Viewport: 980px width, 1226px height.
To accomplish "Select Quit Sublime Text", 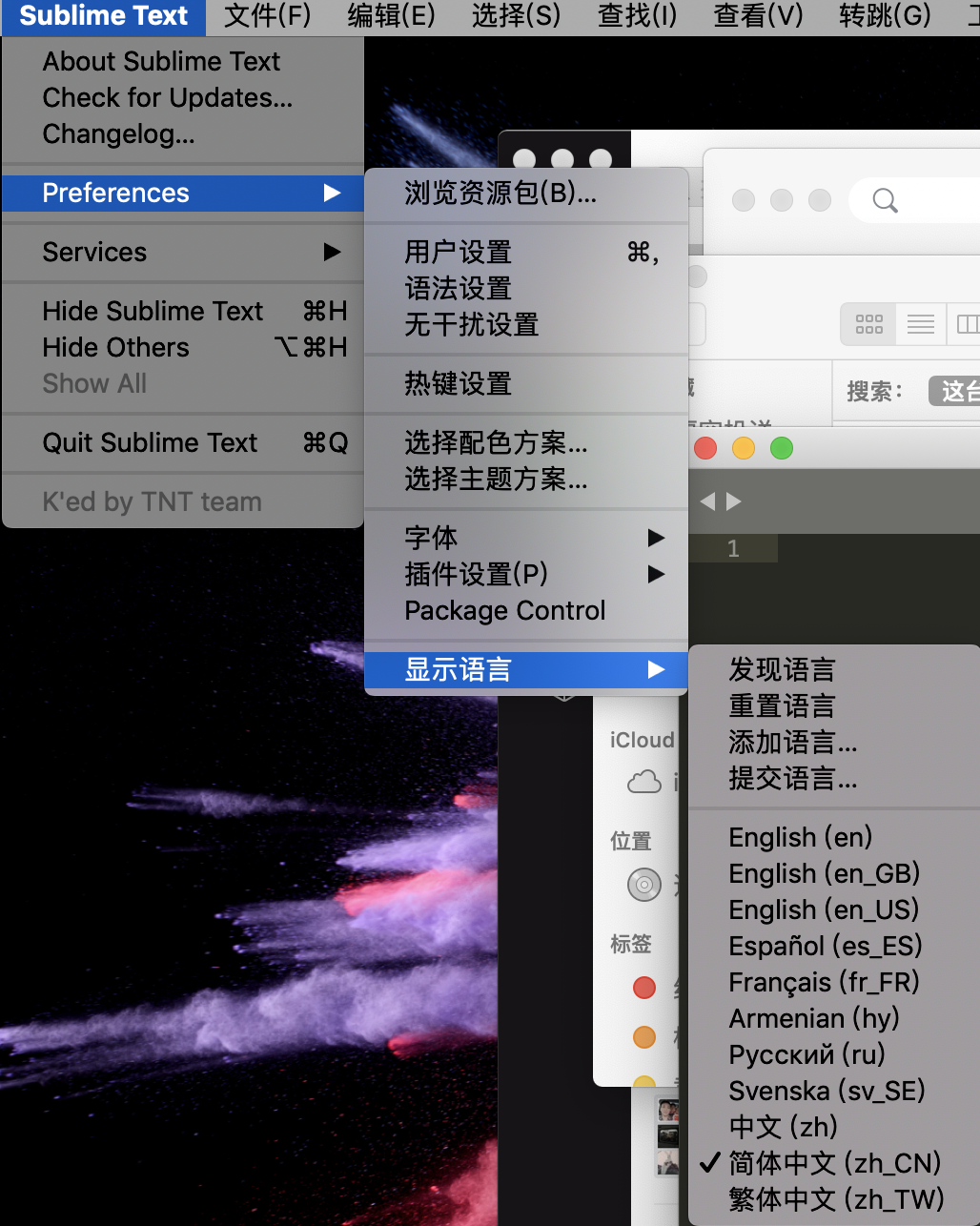I will pos(183,442).
